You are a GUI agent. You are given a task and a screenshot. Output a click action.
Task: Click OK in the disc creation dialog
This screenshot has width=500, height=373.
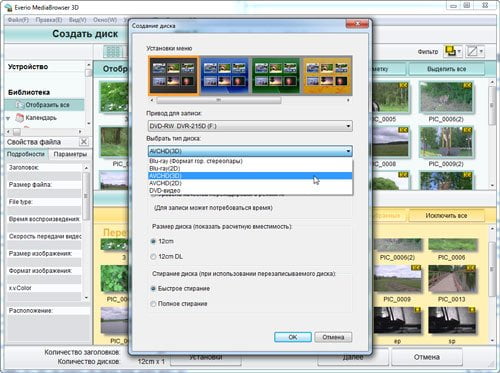click(x=293, y=337)
